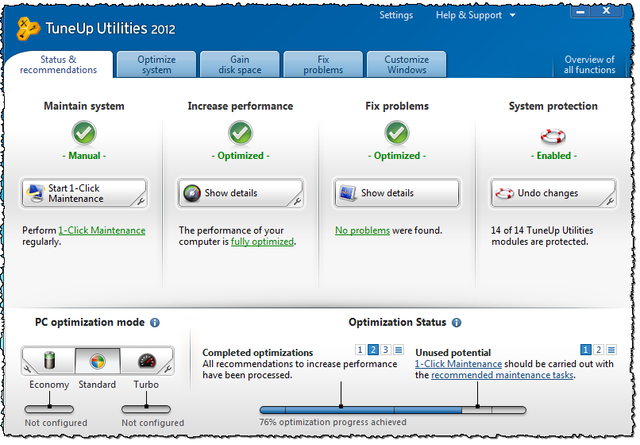Screen dimensions: 640x445
Task: Open the green 1-Click Maintenance link
Action: tap(102, 231)
